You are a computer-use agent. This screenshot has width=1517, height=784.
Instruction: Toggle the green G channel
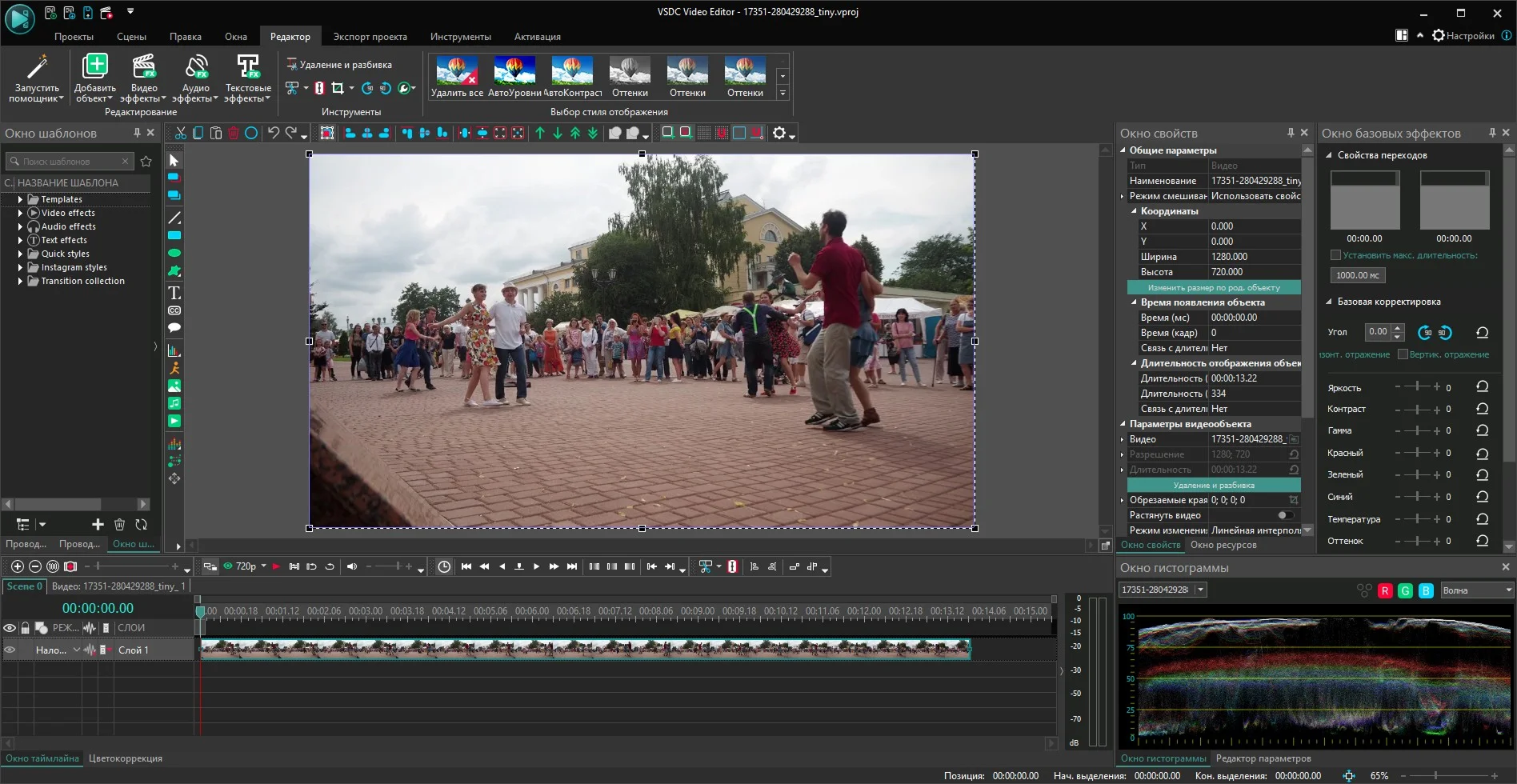(x=1405, y=590)
